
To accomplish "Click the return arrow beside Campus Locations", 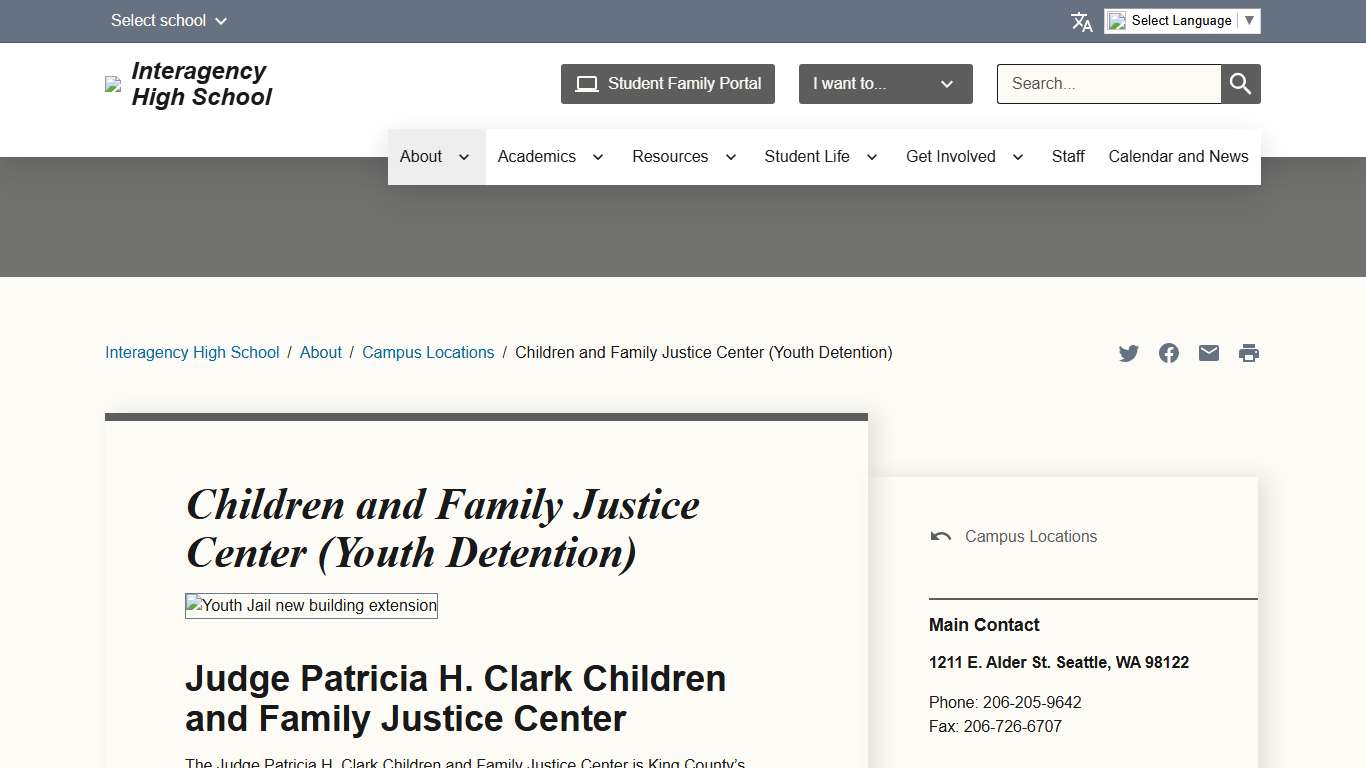I will pyautogui.click(x=940, y=536).
